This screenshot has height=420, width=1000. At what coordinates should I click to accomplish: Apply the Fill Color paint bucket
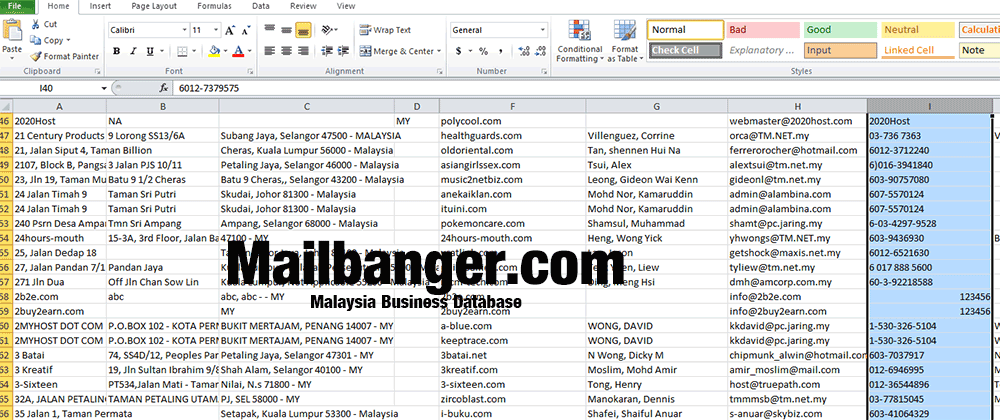[214, 51]
